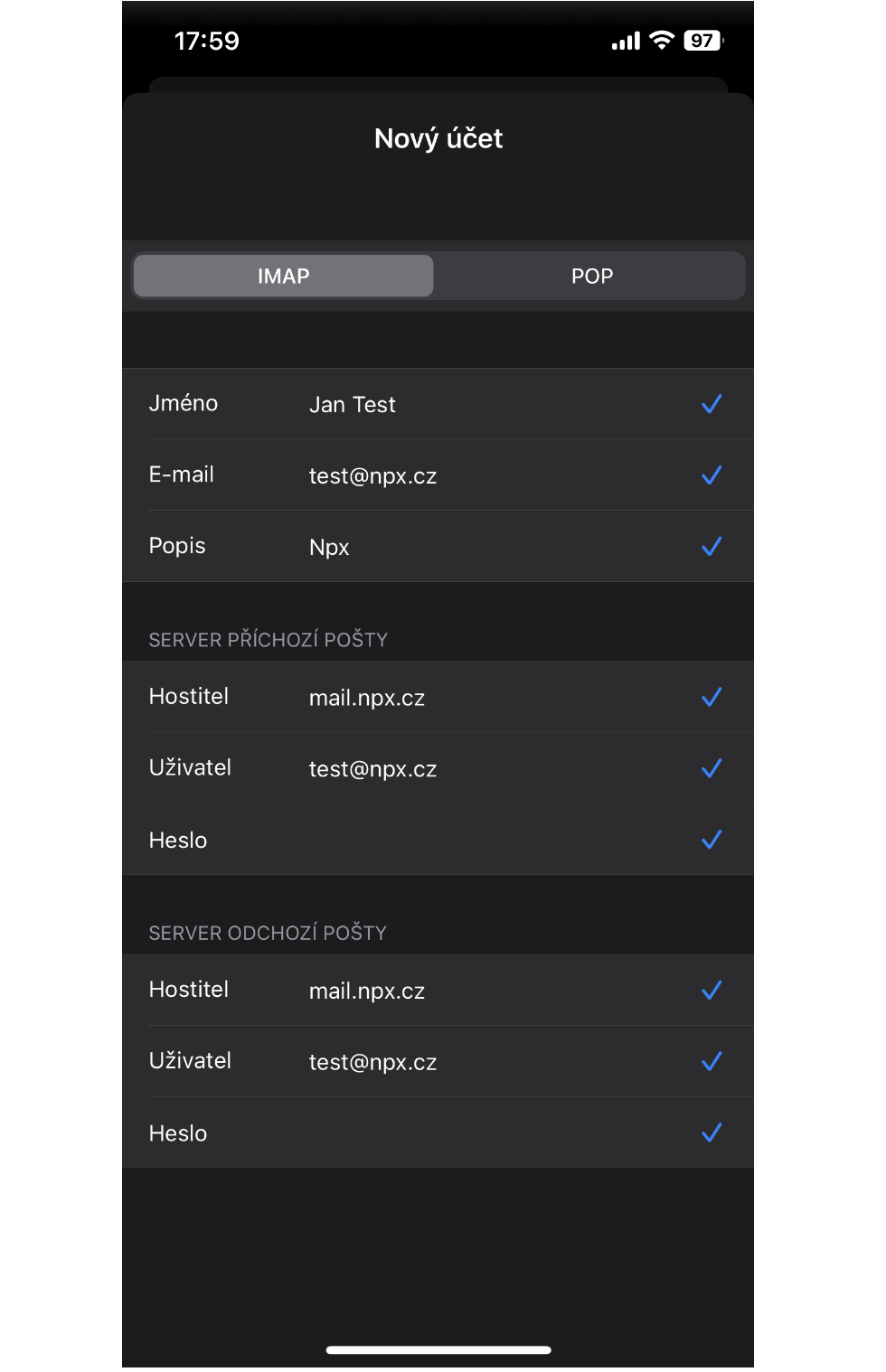Tap the checkmark beside outgoing Hostitel
The height and width of the screenshot is (1372, 886).
point(712,990)
